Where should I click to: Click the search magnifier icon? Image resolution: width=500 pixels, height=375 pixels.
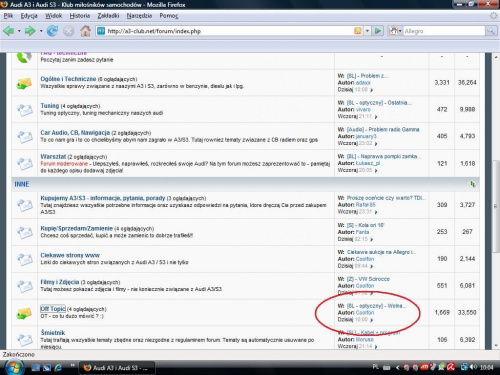[490, 31]
